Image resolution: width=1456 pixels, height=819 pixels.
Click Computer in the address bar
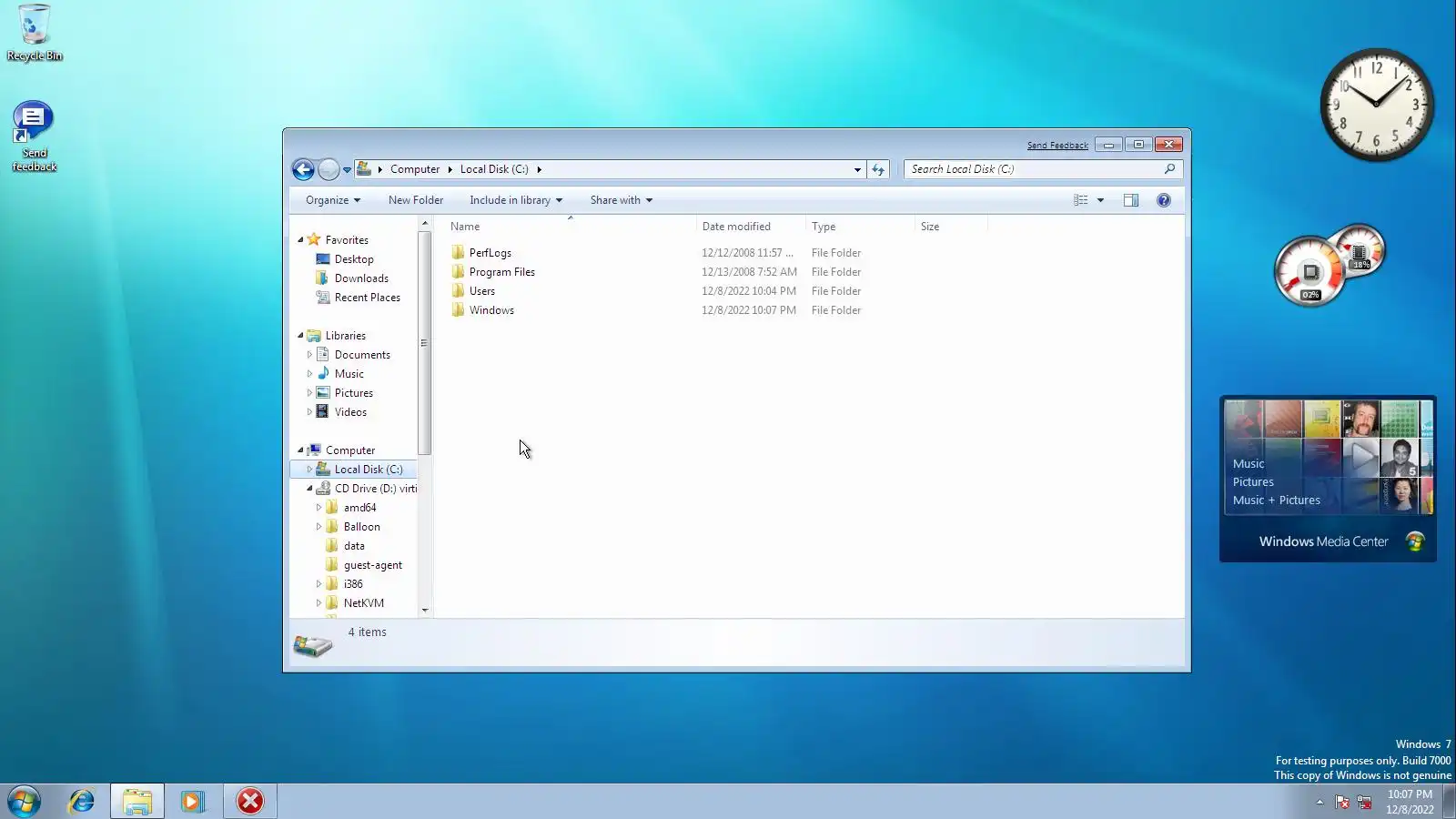coord(415,169)
